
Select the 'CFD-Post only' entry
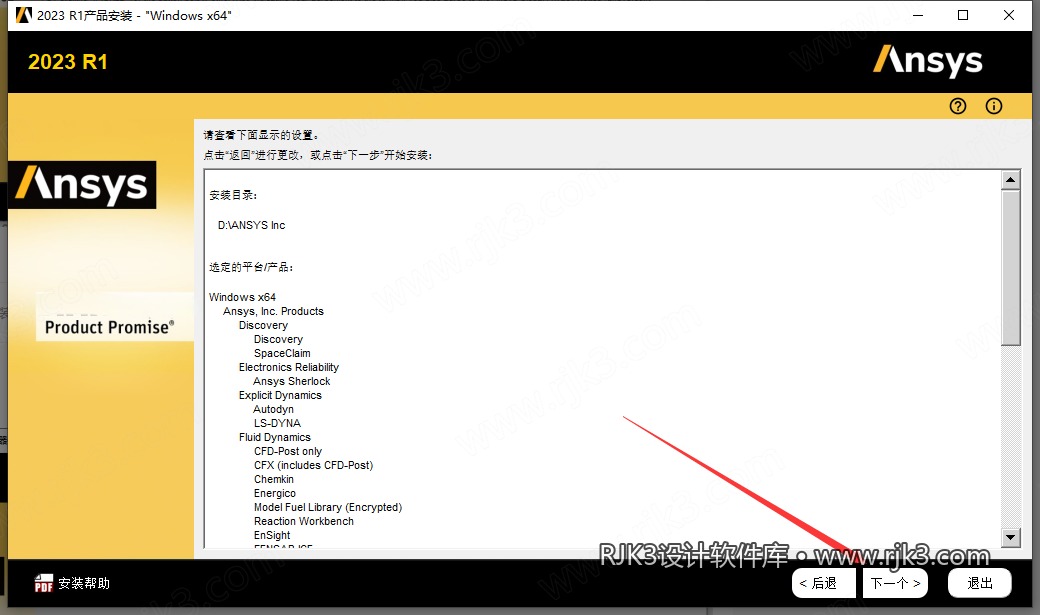288,451
